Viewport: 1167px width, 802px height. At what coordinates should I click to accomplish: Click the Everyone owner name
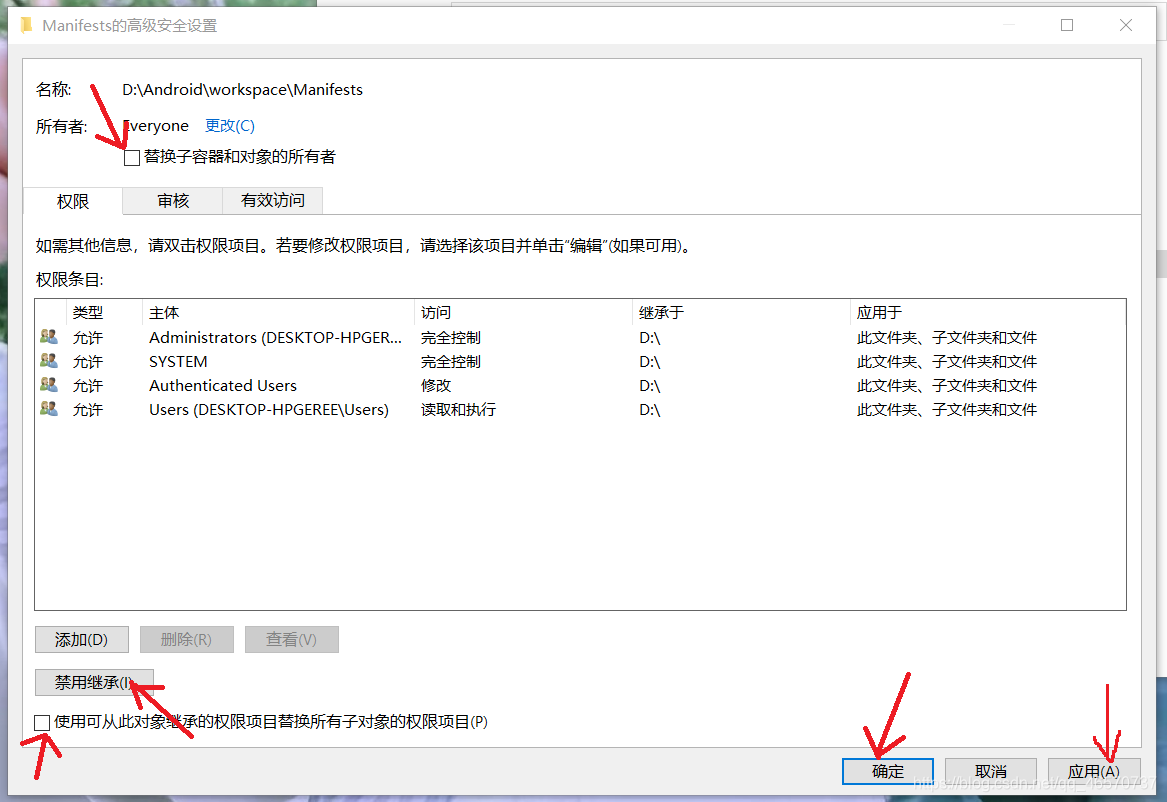tap(156, 126)
